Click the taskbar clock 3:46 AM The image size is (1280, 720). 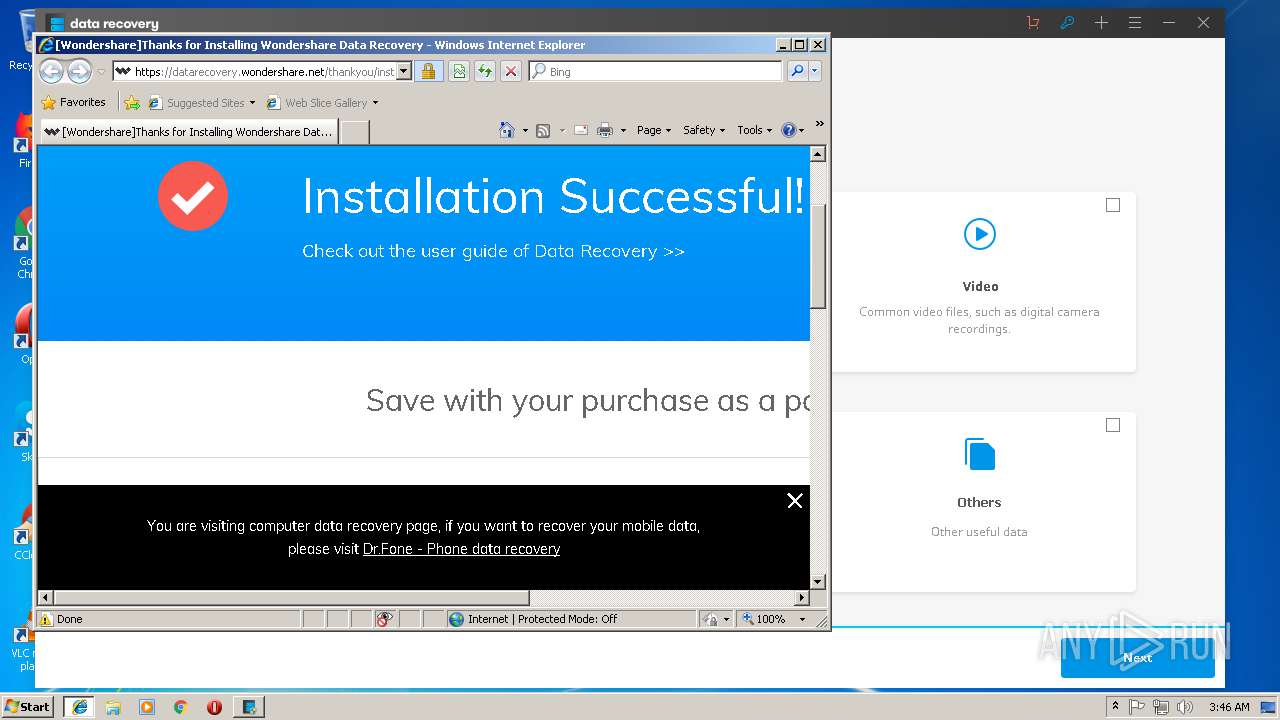[x=1229, y=707]
